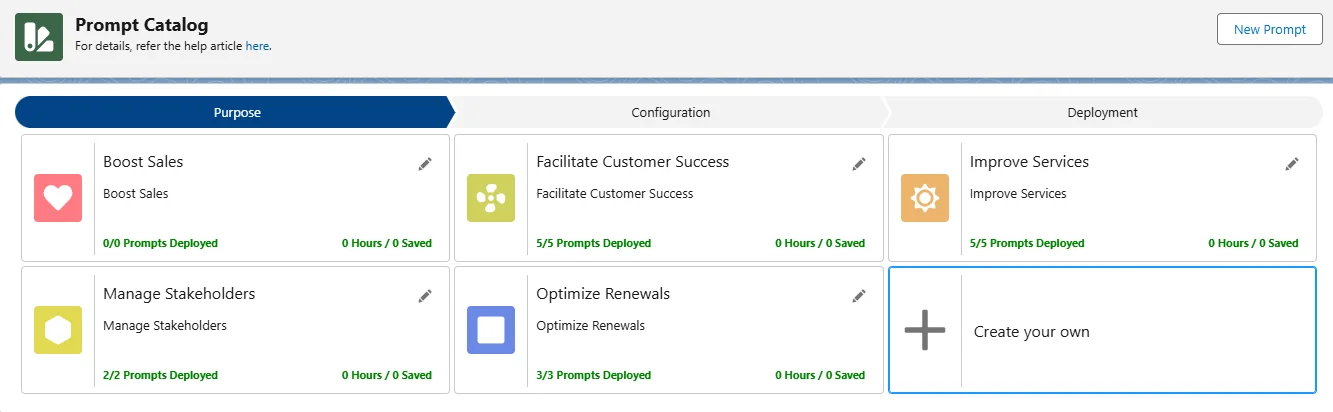Edit Improve Services using its pencil icon
Image resolution: width=1333 pixels, height=412 pixels.
1292,164
